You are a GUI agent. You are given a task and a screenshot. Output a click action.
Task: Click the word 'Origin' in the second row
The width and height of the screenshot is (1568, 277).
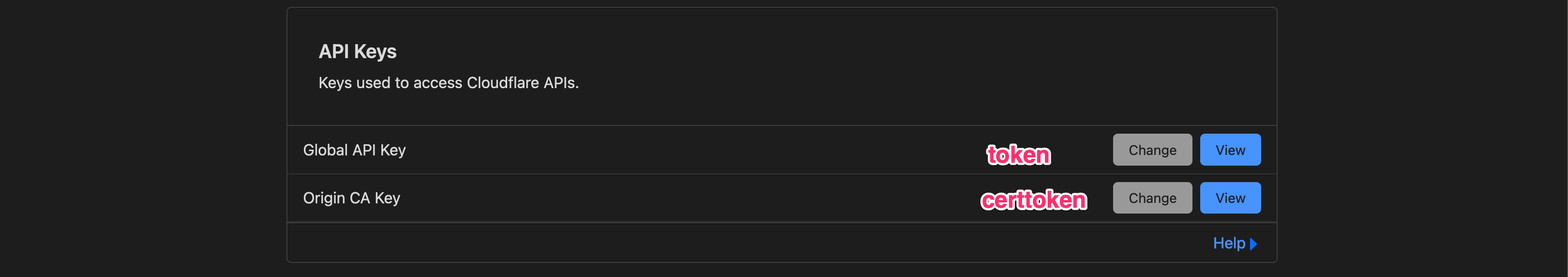[324, 198]
